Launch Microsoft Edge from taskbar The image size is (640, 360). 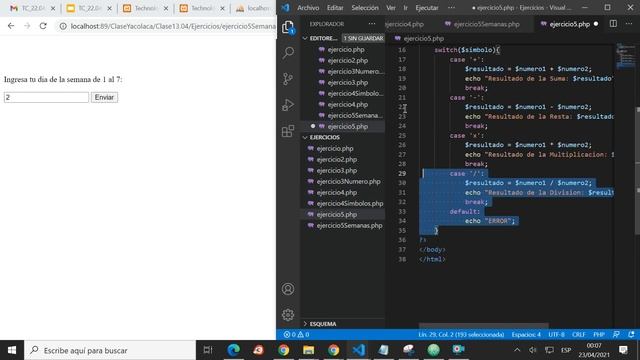(x=233, y=350)
